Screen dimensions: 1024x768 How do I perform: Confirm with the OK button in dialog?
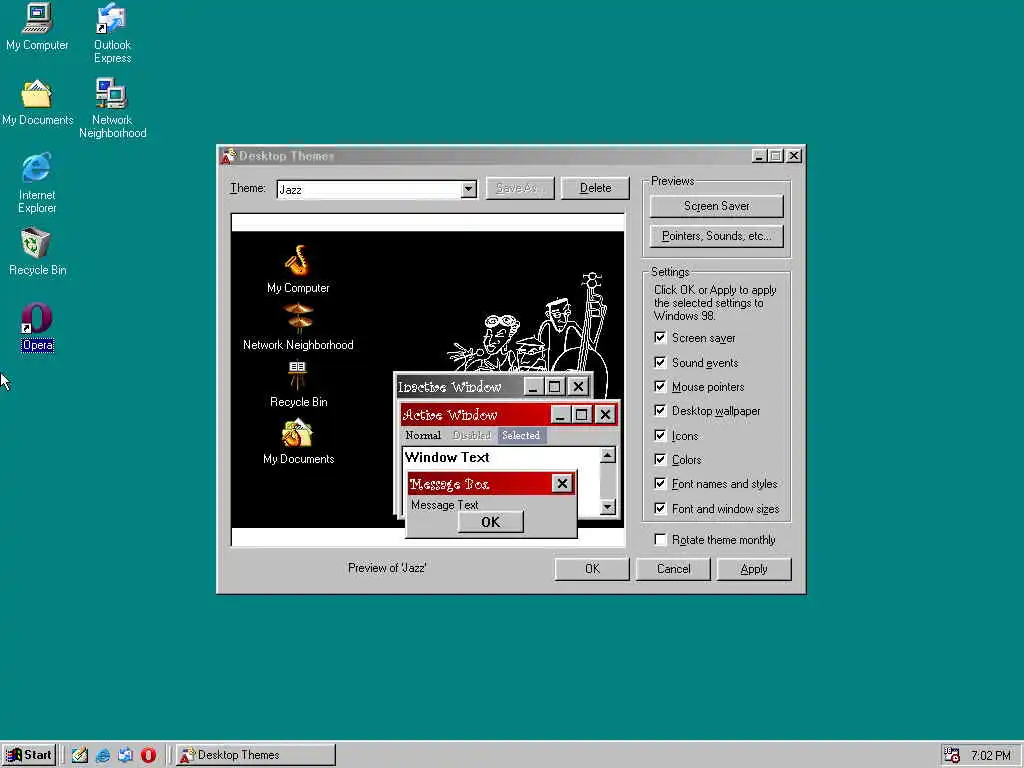(x=592, y=569)
